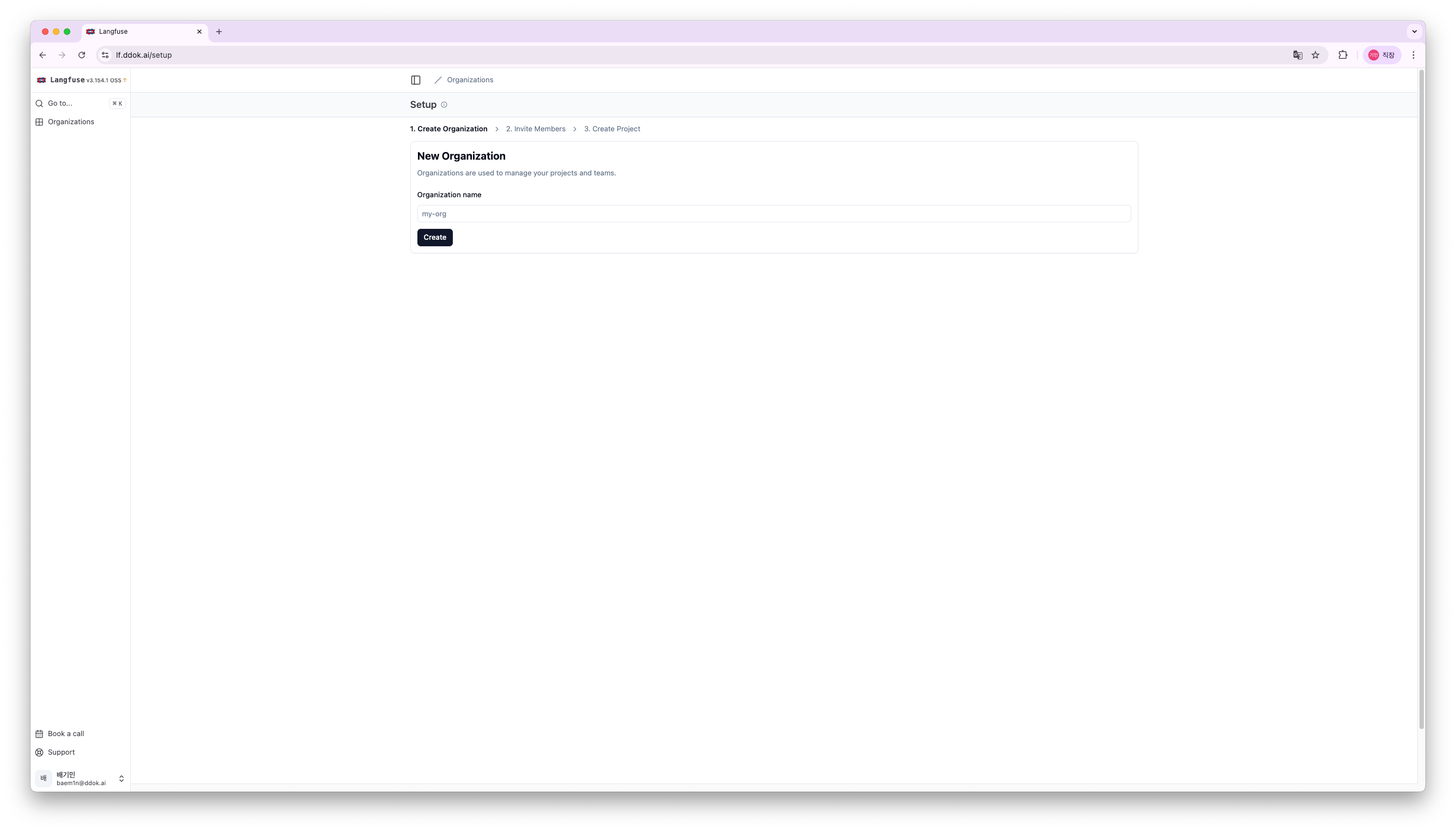
Task: Select step 2. Invite Members
Action: (536, 129)
